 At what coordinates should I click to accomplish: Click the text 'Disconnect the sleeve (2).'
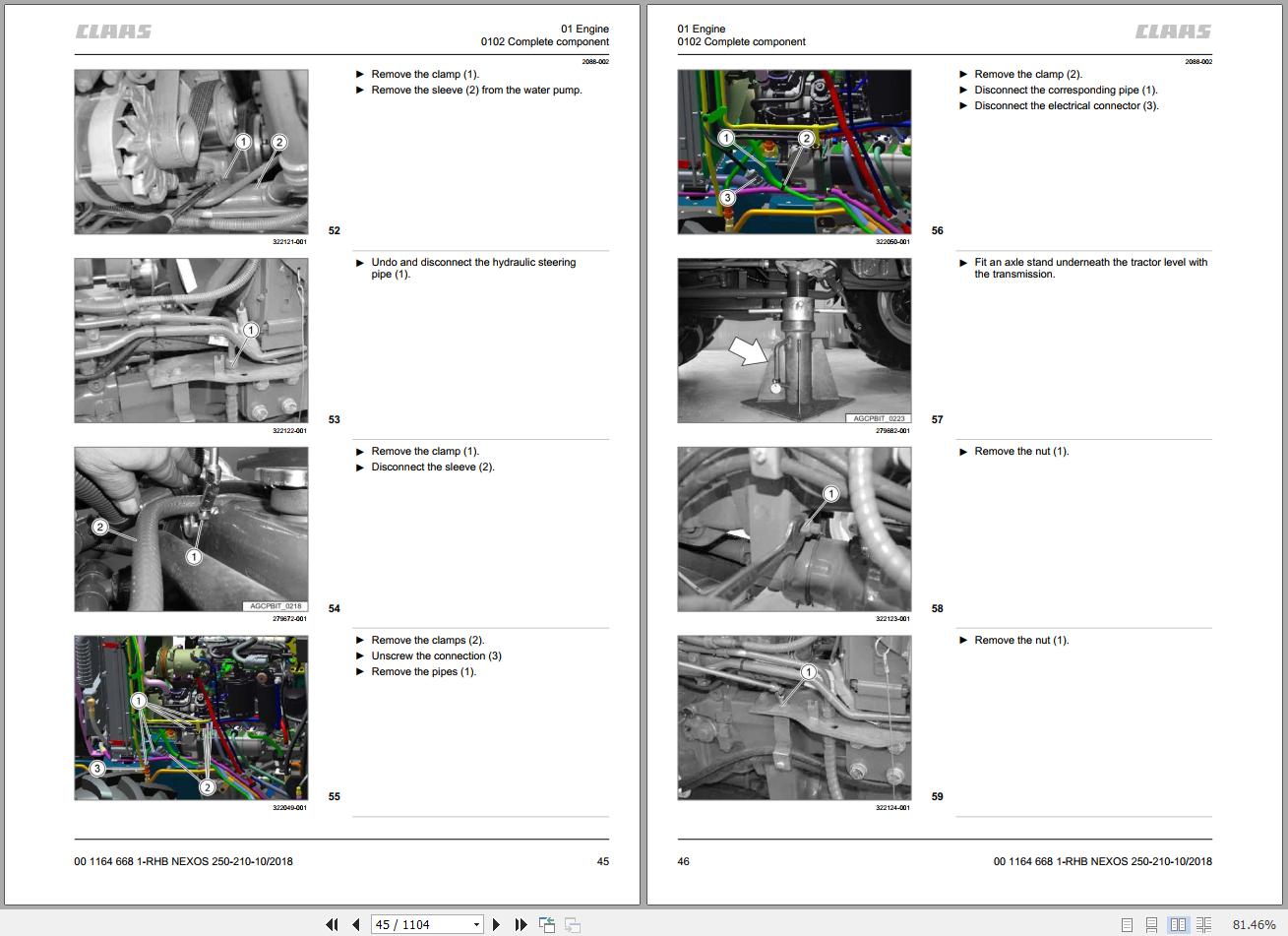click(x=433, y=467)
